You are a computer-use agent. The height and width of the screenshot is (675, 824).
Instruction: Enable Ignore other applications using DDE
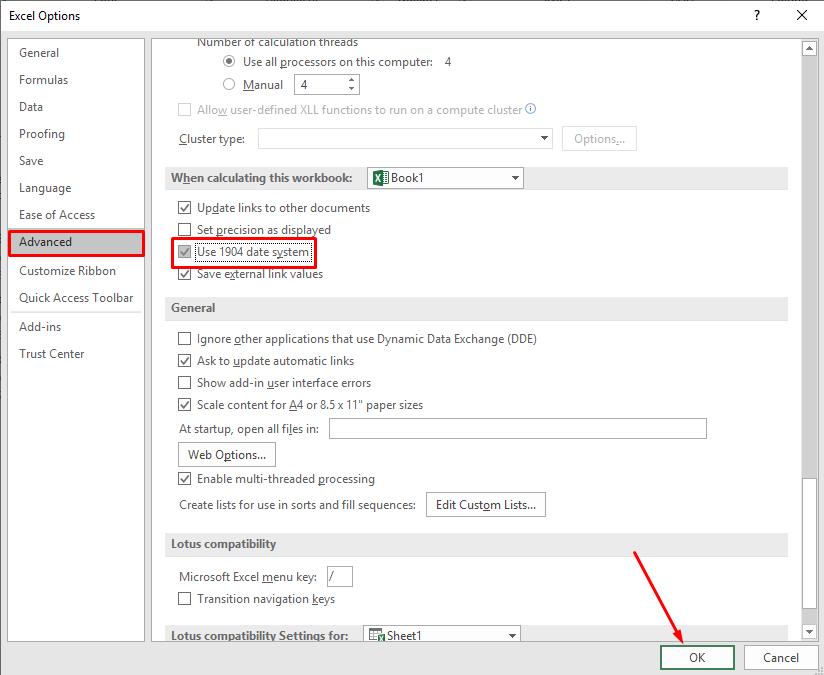[184, 339]
